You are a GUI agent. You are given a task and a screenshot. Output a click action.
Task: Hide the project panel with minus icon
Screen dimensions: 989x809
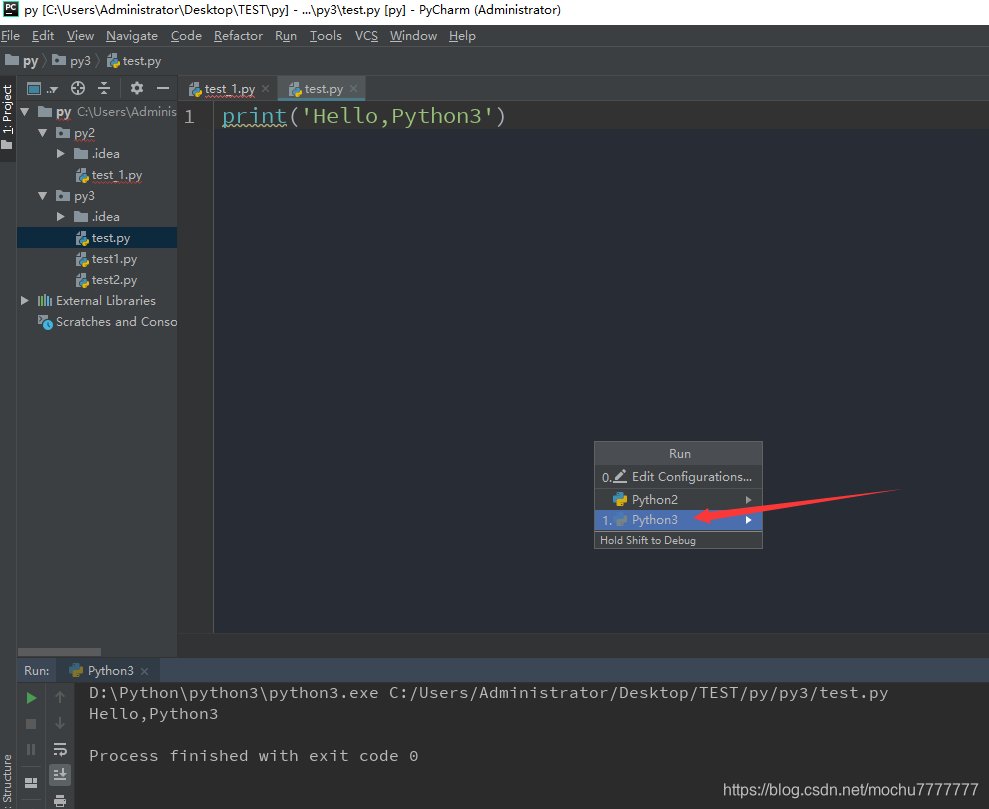click(163, 88)
